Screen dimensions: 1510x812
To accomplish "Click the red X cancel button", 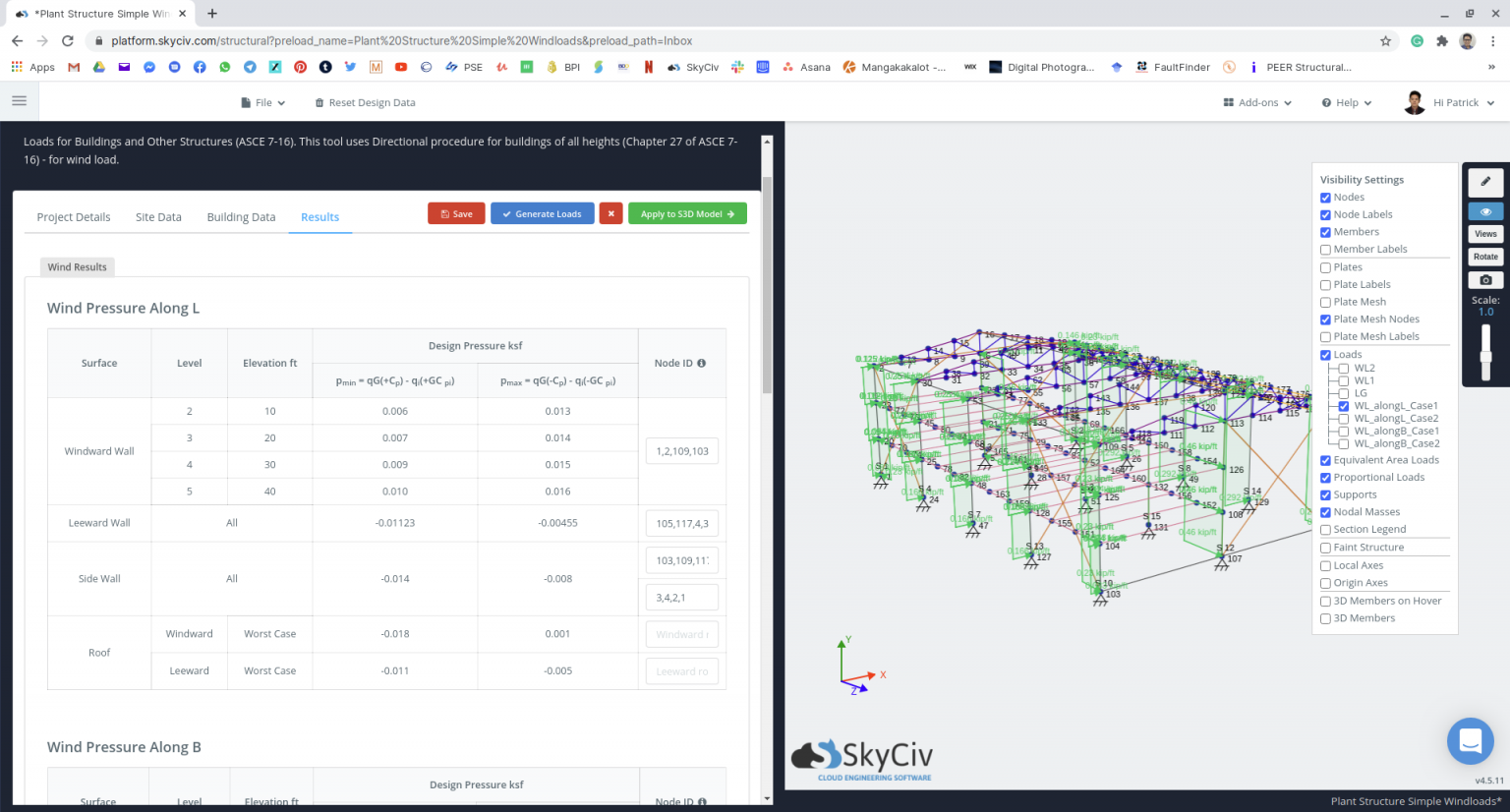I will pos(610,213).
